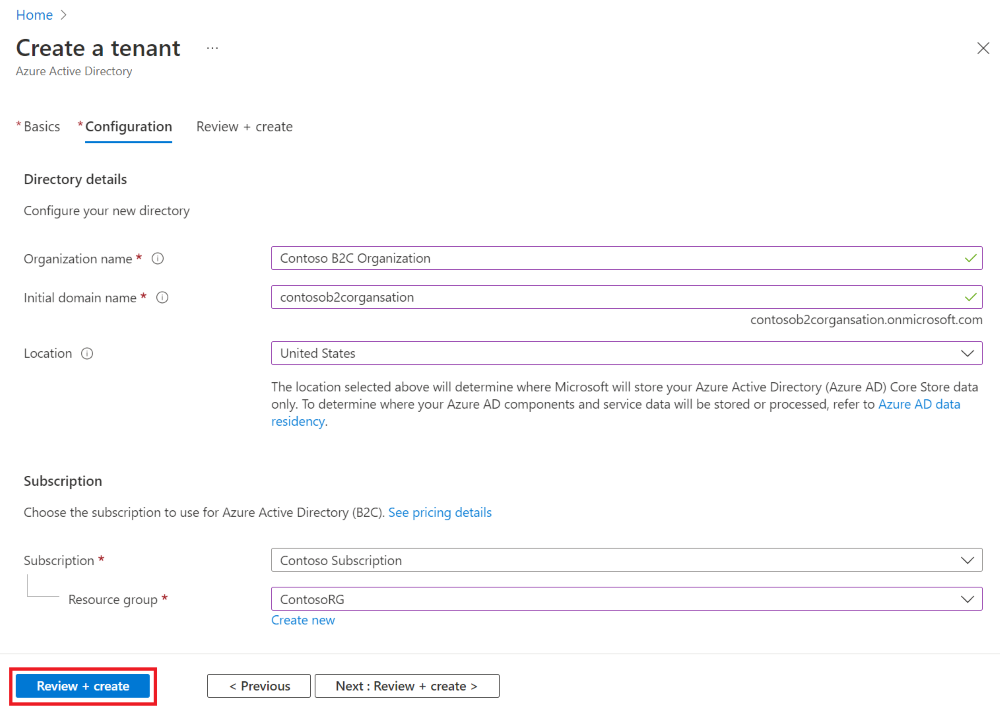Open the Azure AD data residency link
The height and width of the screenshot is (715, 1000).
(x=919, y=404)
